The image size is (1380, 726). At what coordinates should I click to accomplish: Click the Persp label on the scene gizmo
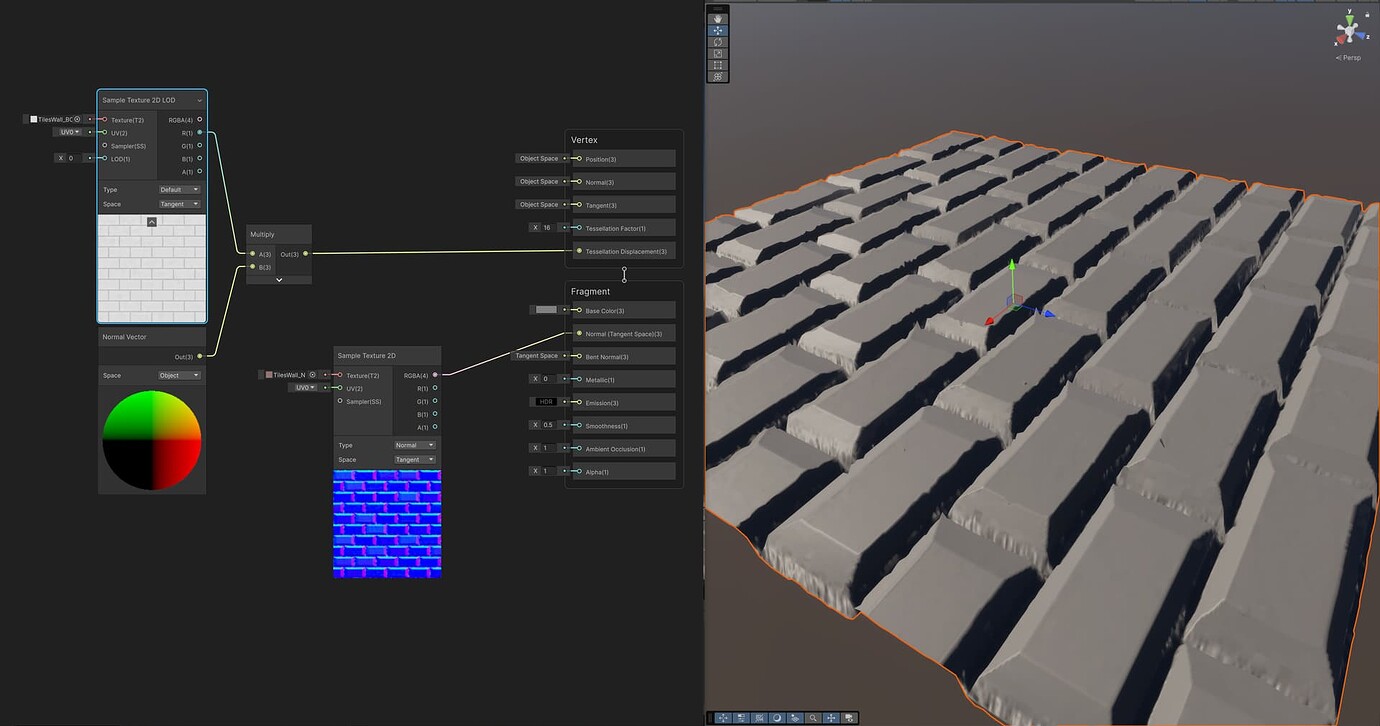tap(1348, 57)
